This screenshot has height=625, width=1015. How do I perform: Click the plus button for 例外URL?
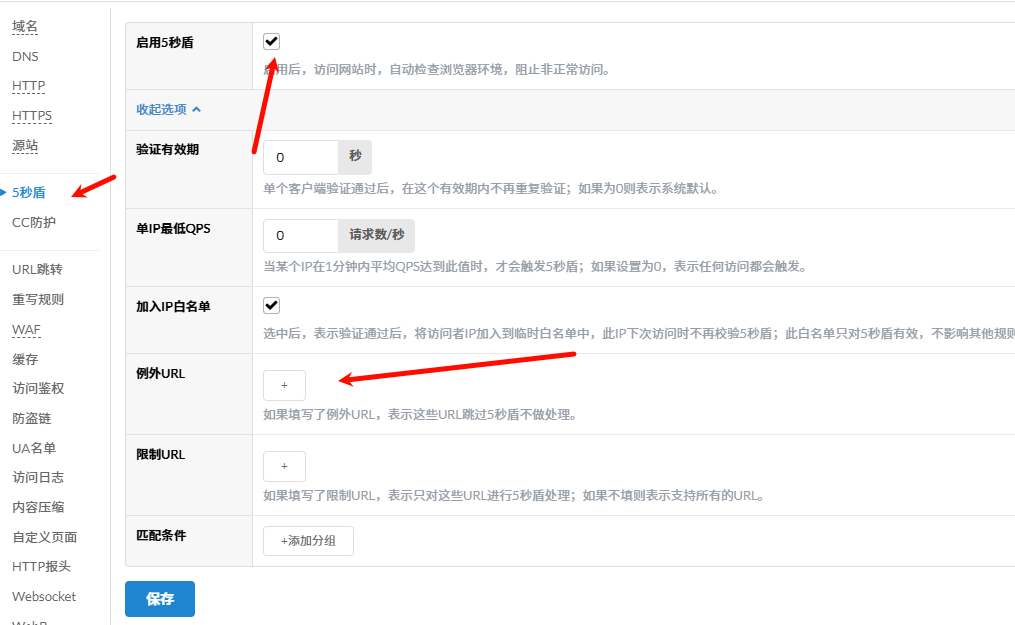(x=284, y=385)
